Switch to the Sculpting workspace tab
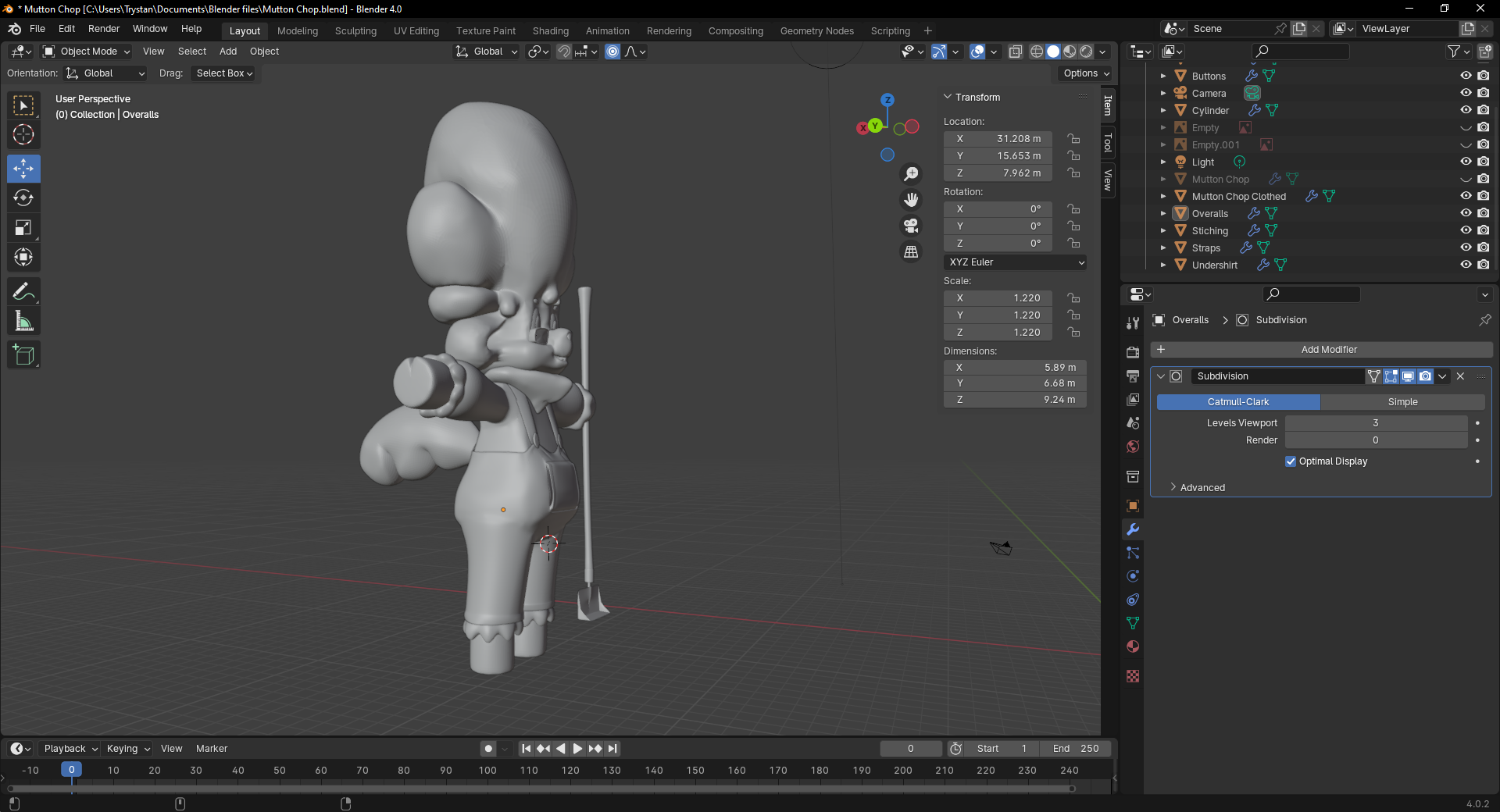1500x812 pixels. pos(355,31)
